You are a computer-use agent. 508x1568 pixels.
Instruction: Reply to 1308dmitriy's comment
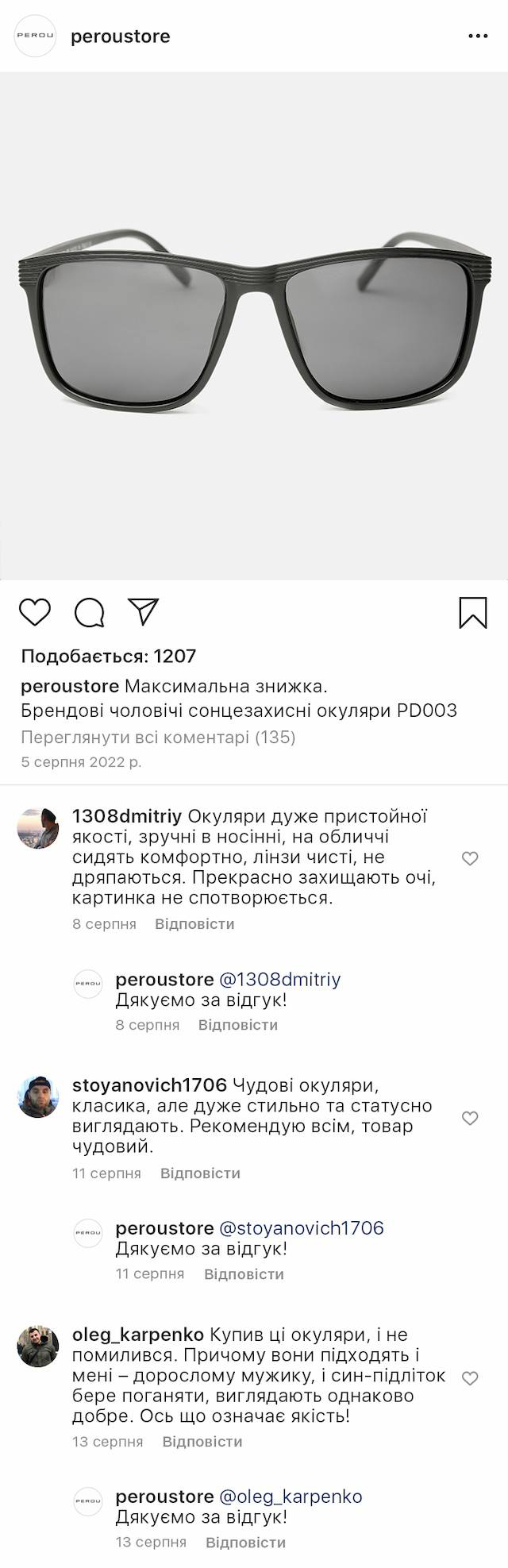[194, 924]
